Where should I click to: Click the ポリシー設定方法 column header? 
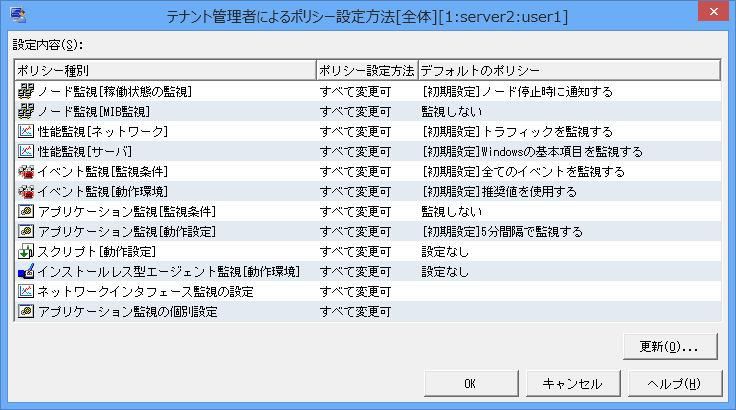click(x=365, y=71)
